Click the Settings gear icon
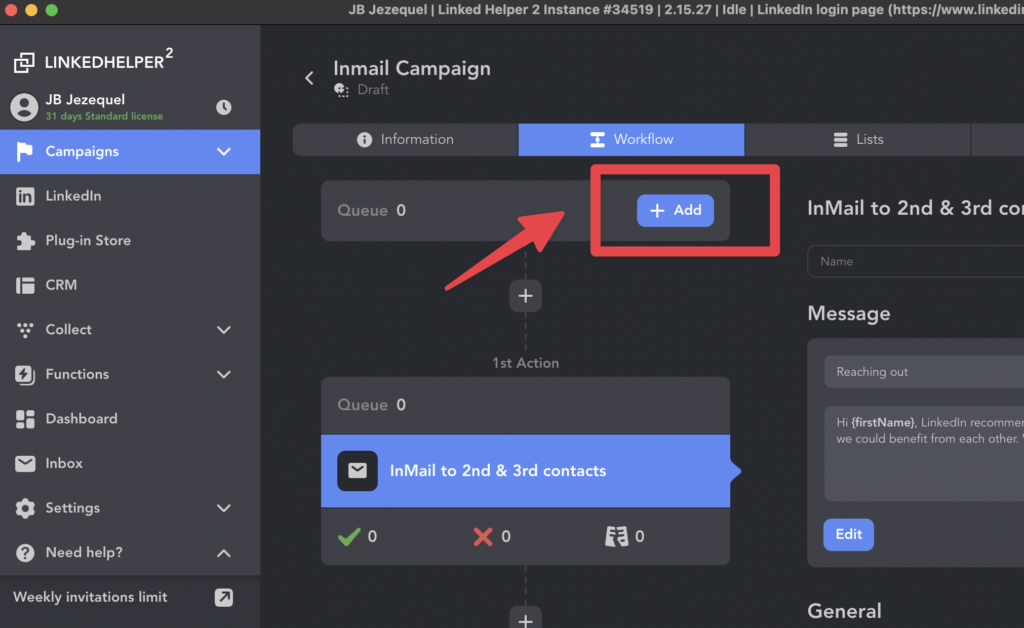 tap(25, 508)
